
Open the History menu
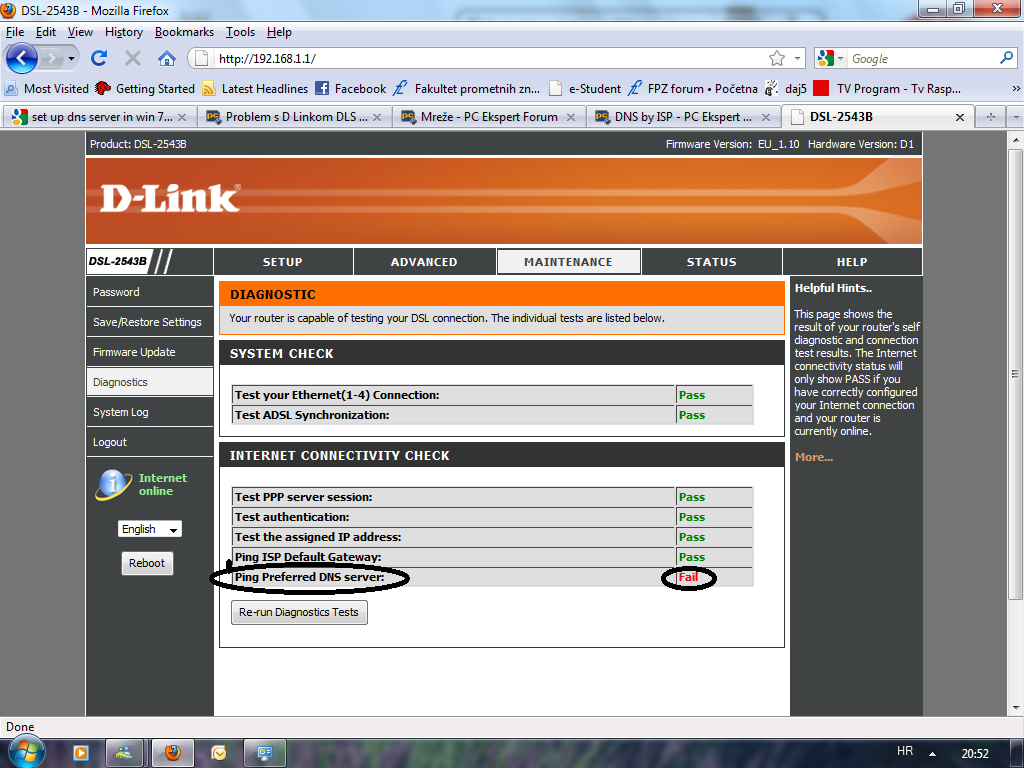pyautogui.click(x=123, y=32)
